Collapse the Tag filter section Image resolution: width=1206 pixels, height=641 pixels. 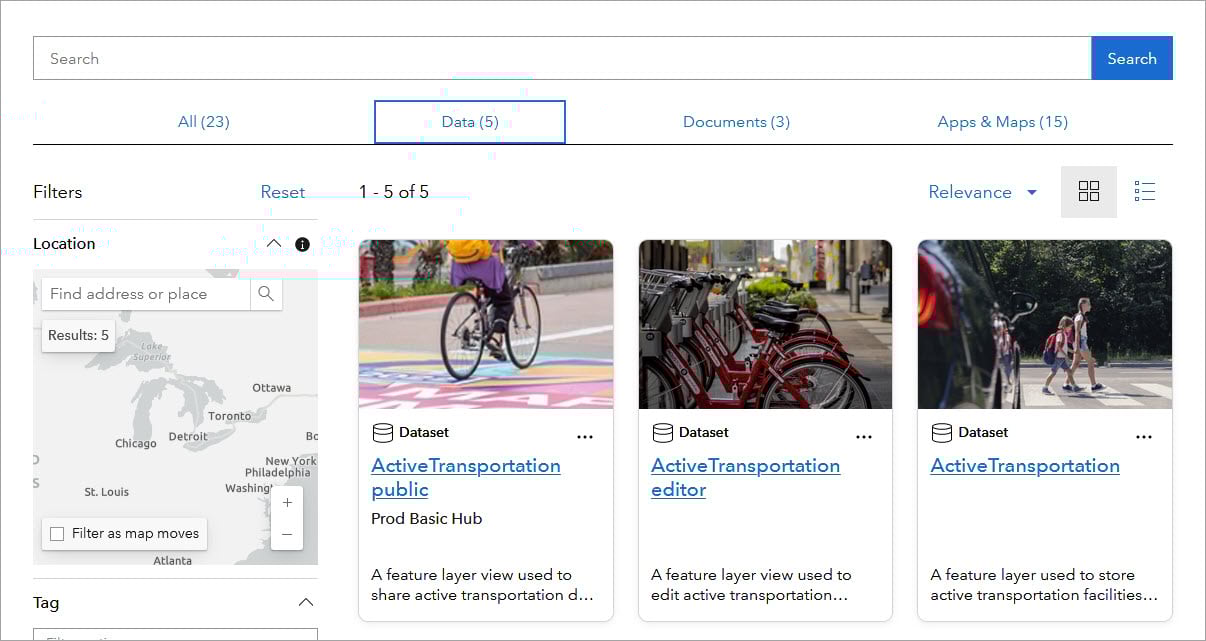pyautogui.click(x=306, y=602)
